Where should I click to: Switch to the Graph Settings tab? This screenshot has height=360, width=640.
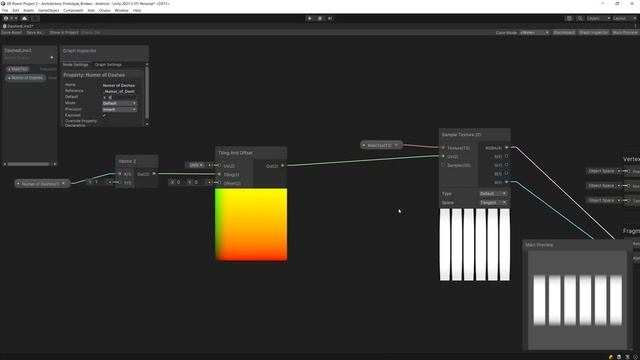click(108, 64)
